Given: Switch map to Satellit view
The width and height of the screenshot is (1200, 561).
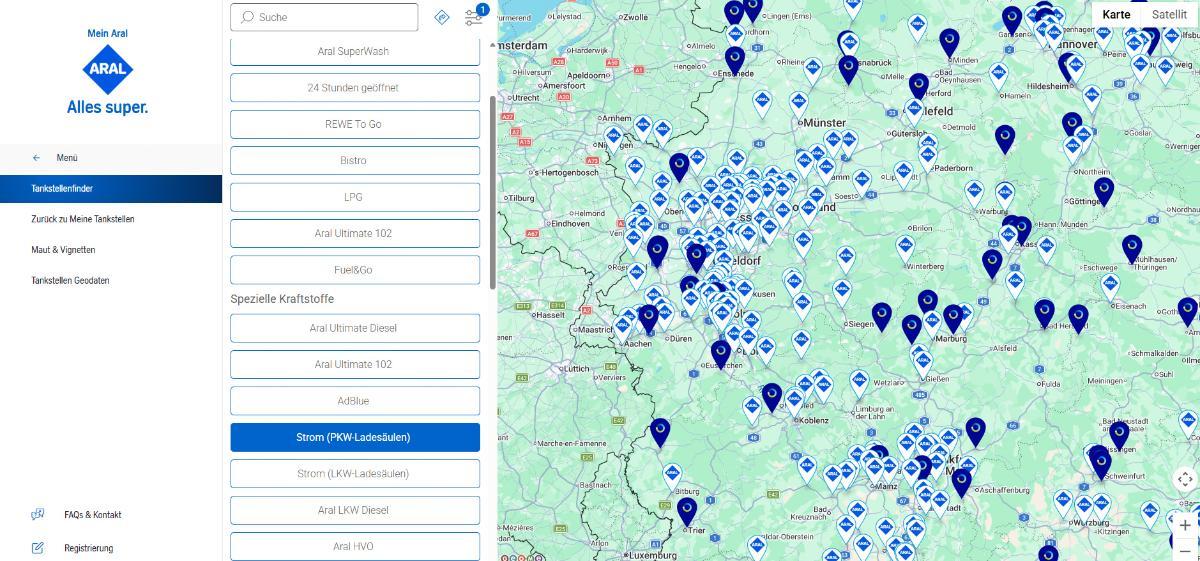Looking at the screenshot, I should coord(1169,14).
